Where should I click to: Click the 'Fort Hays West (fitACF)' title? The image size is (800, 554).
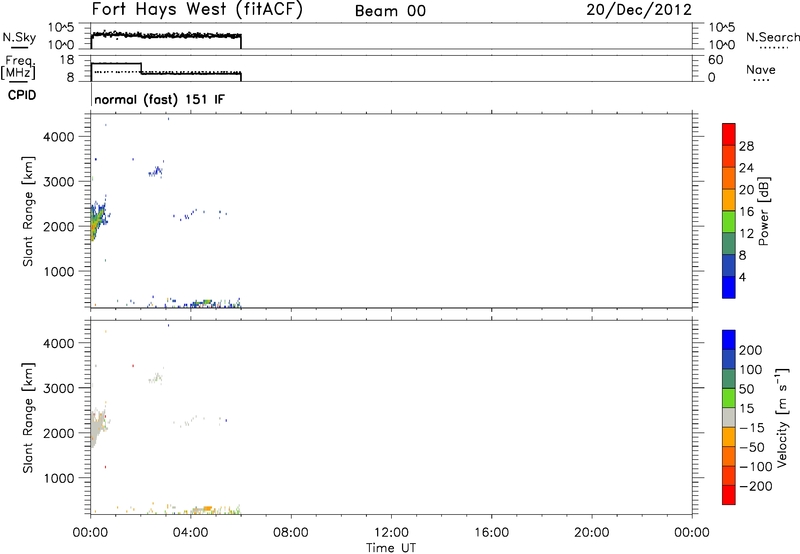point(197,10)
